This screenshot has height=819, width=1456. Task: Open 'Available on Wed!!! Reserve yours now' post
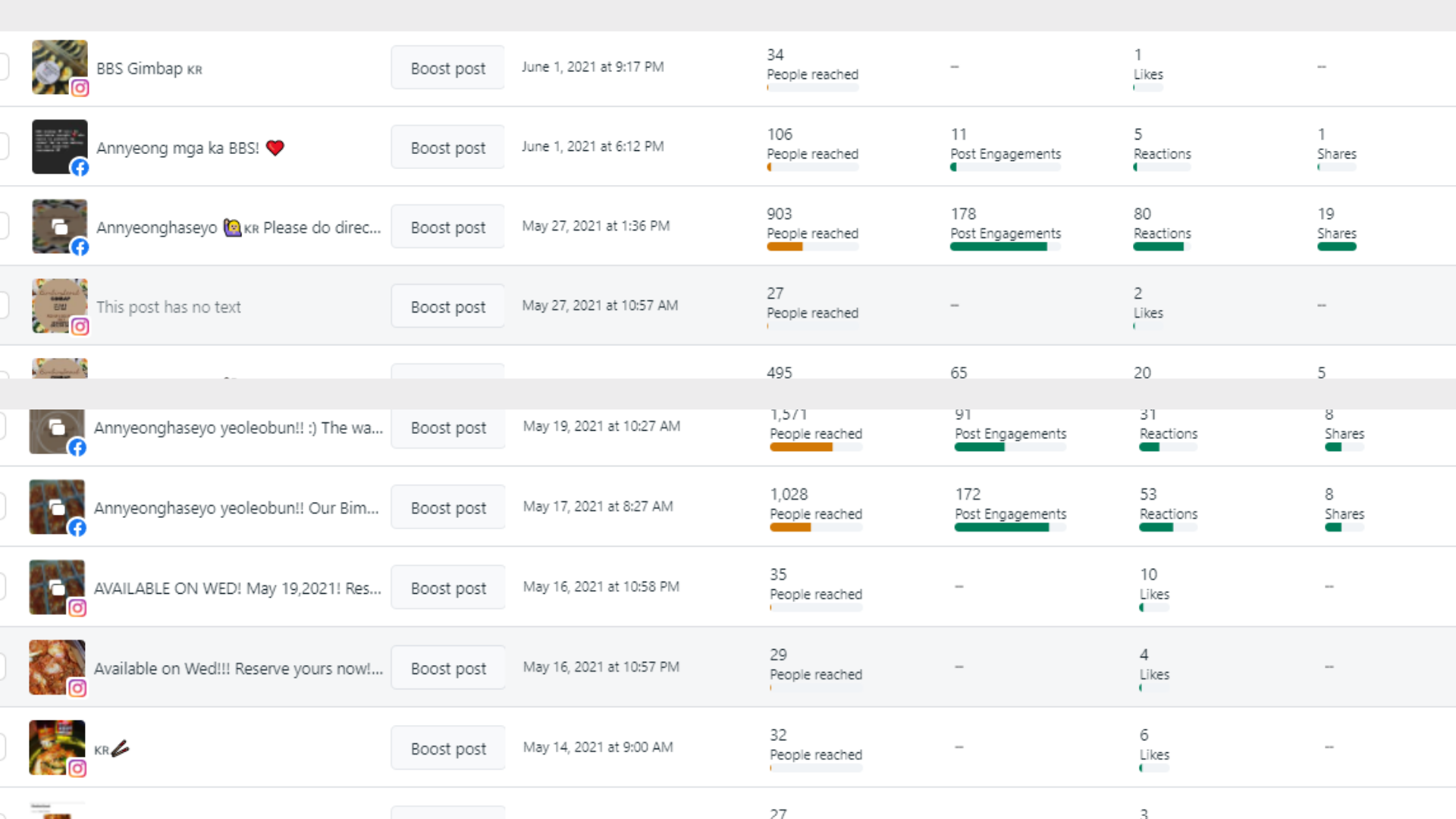click(x=238, y=669)
